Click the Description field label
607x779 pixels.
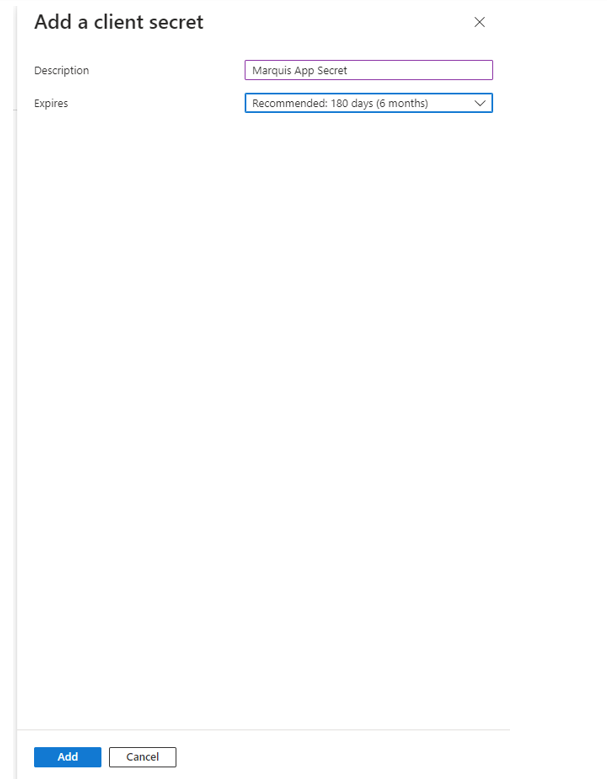[61, 71]
